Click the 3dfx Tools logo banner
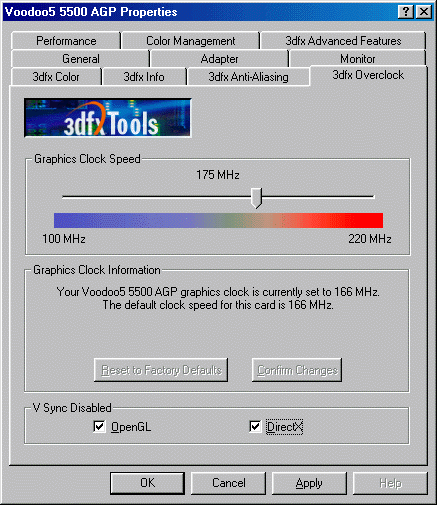The width and height of the screenshot is (438, 505). tap(108, 118)
